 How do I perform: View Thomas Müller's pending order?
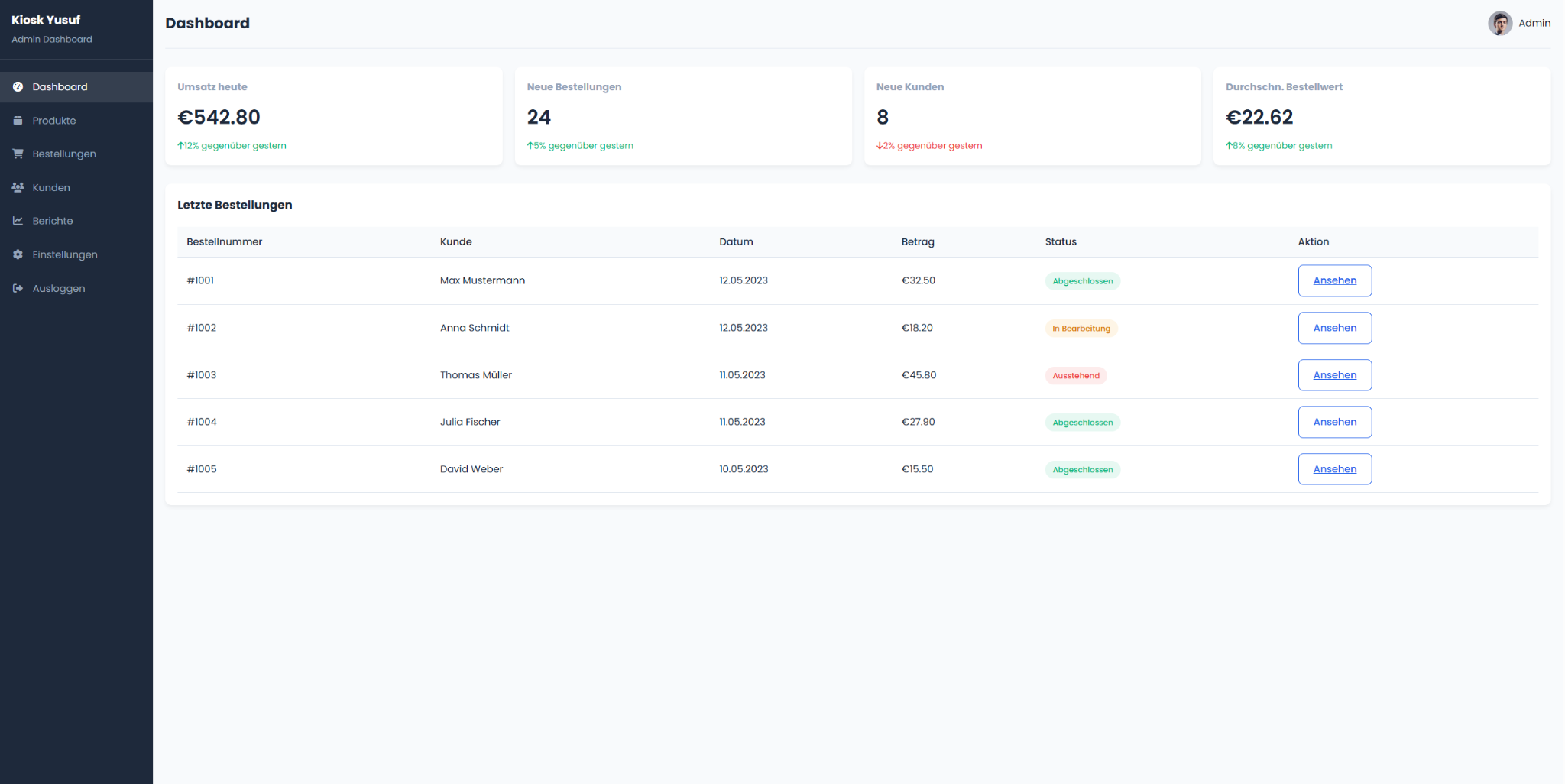click(x=1334, y=375)
